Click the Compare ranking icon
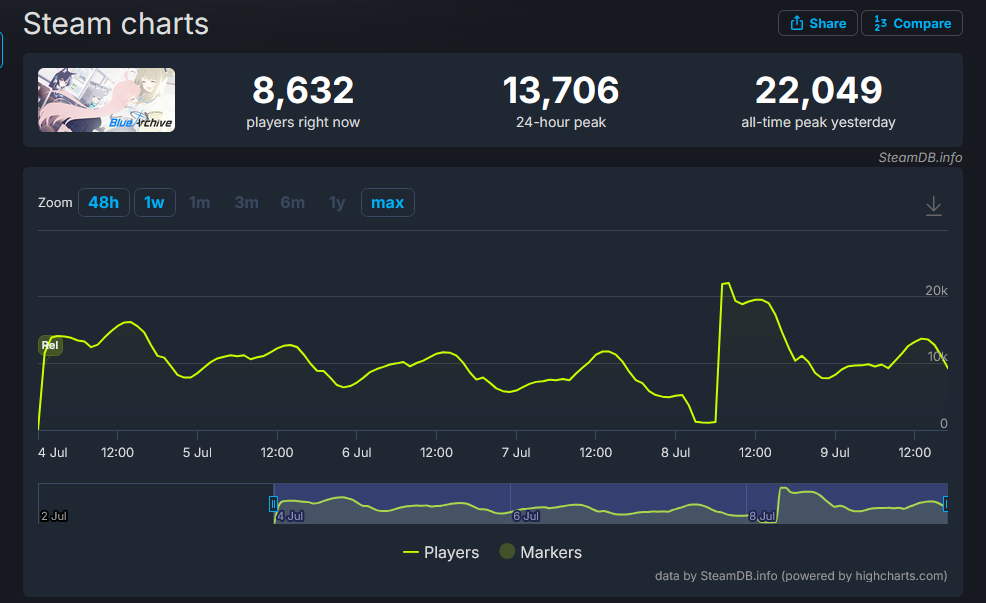The image size is (986, 603). point(880,23)
